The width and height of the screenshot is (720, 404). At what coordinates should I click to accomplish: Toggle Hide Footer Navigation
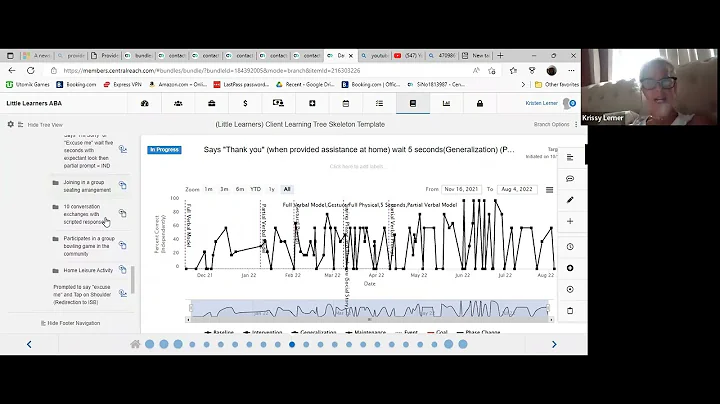(70, 323)
